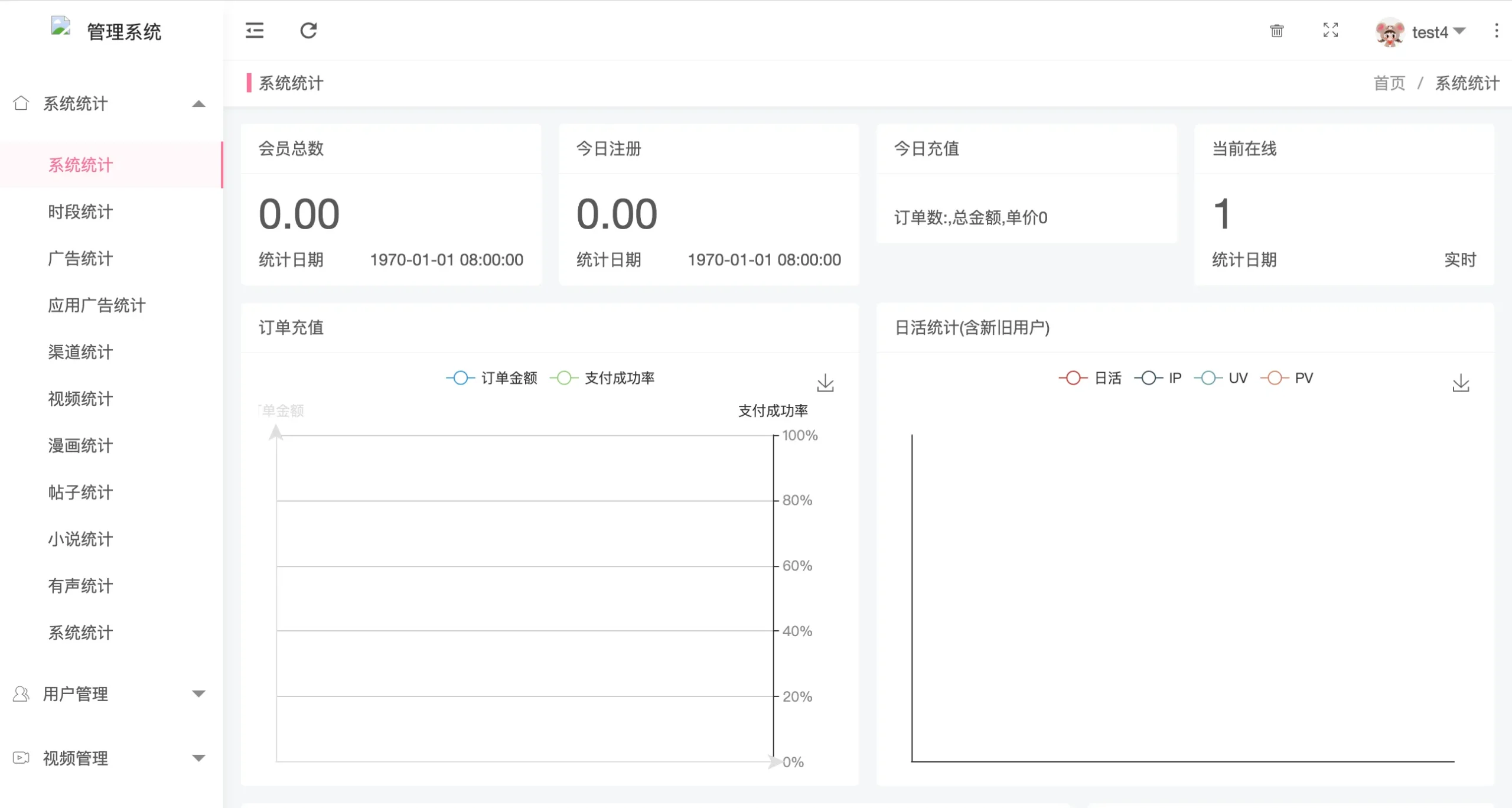
Task: Download the 日活统计 chart image
Action: pos(1461,383)
